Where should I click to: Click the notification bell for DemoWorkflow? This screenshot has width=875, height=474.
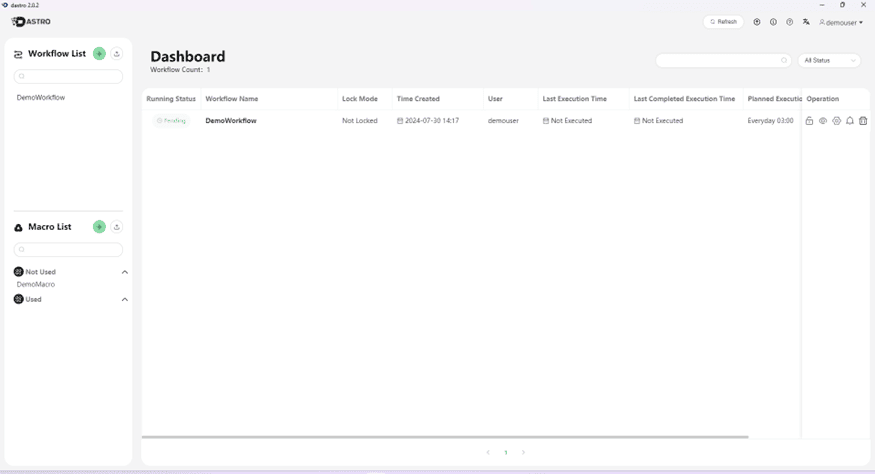[x=850, y=121]
